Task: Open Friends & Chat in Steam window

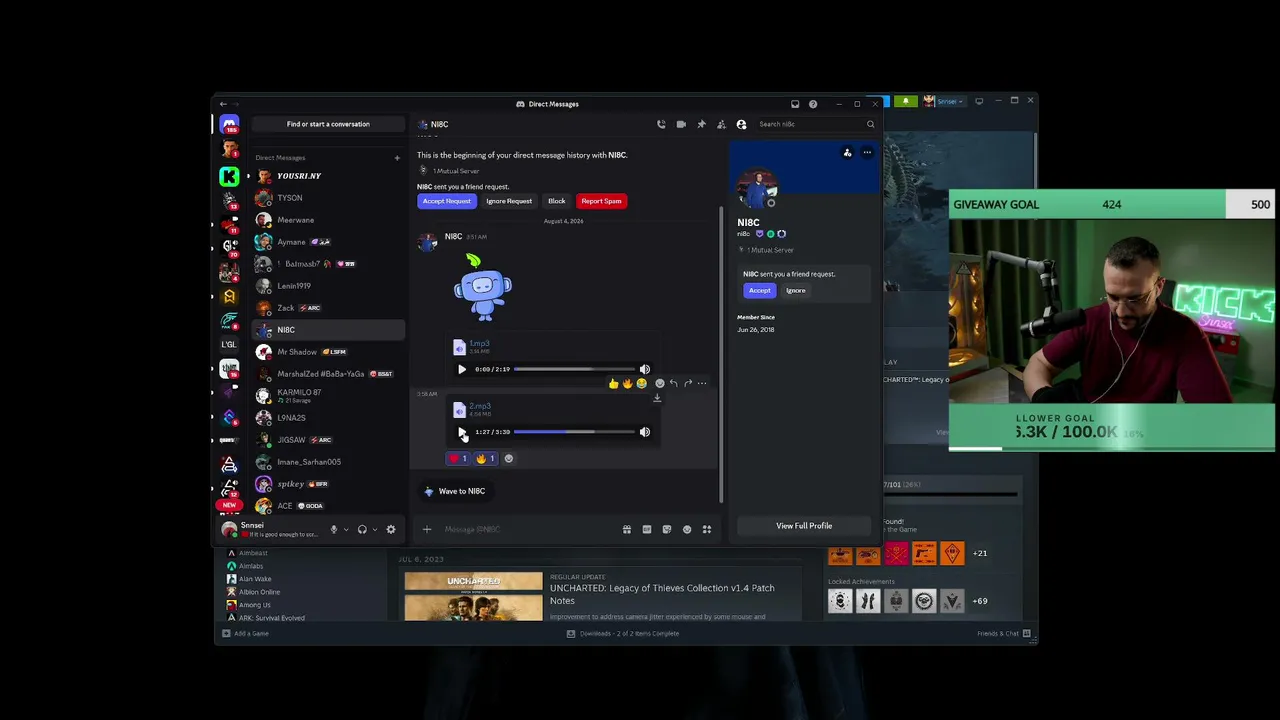Action: click(1004, 633)
